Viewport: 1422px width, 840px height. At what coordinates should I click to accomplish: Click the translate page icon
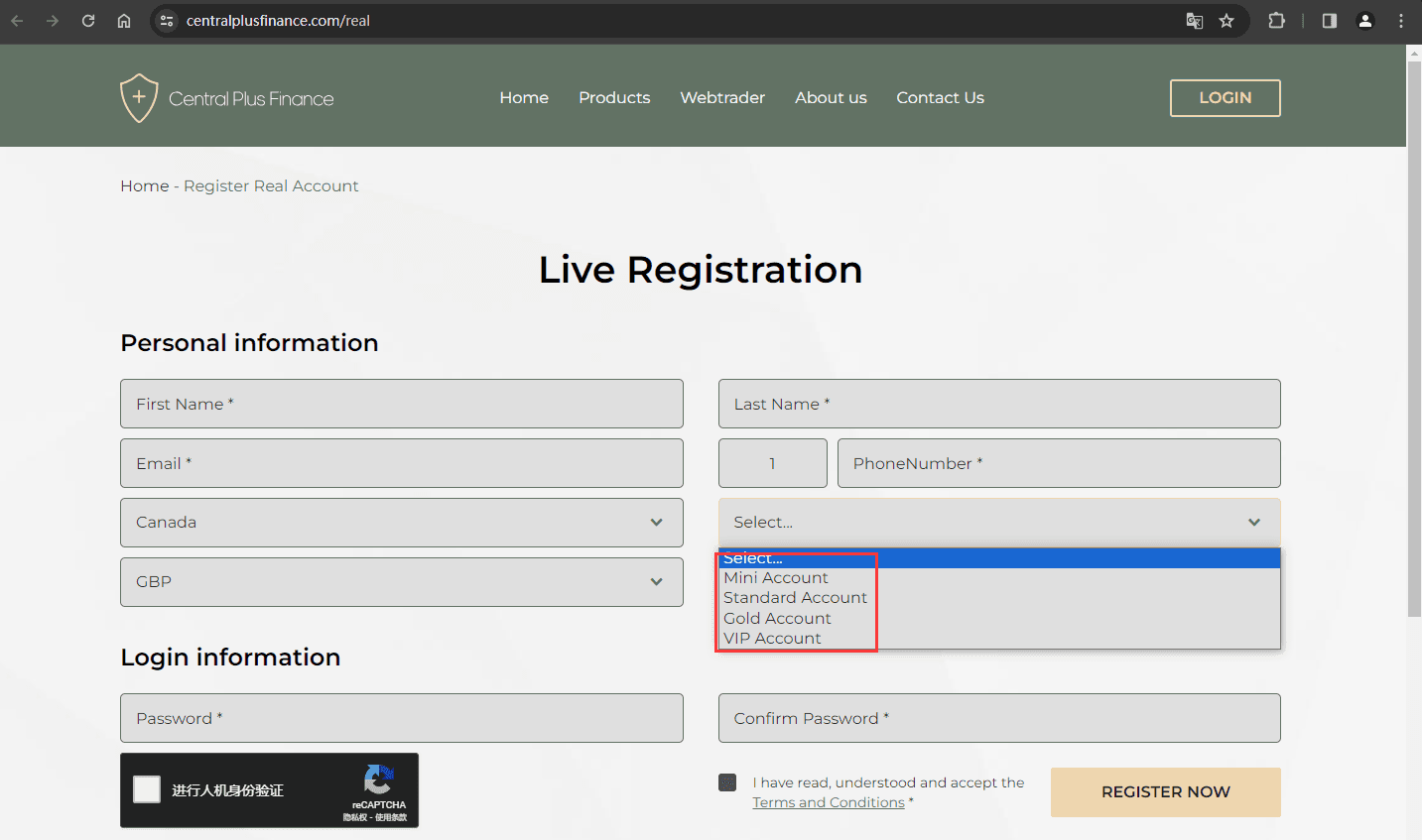point(1195,21)
